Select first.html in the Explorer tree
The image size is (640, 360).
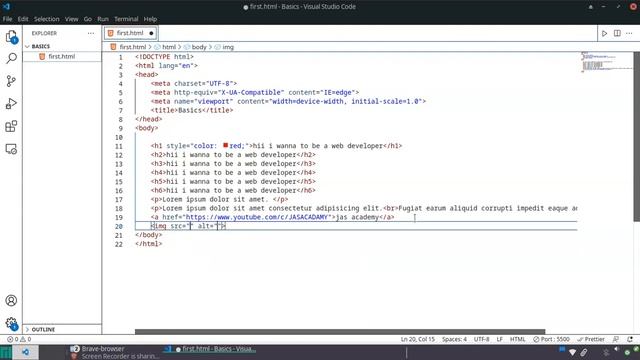point(62,57)
